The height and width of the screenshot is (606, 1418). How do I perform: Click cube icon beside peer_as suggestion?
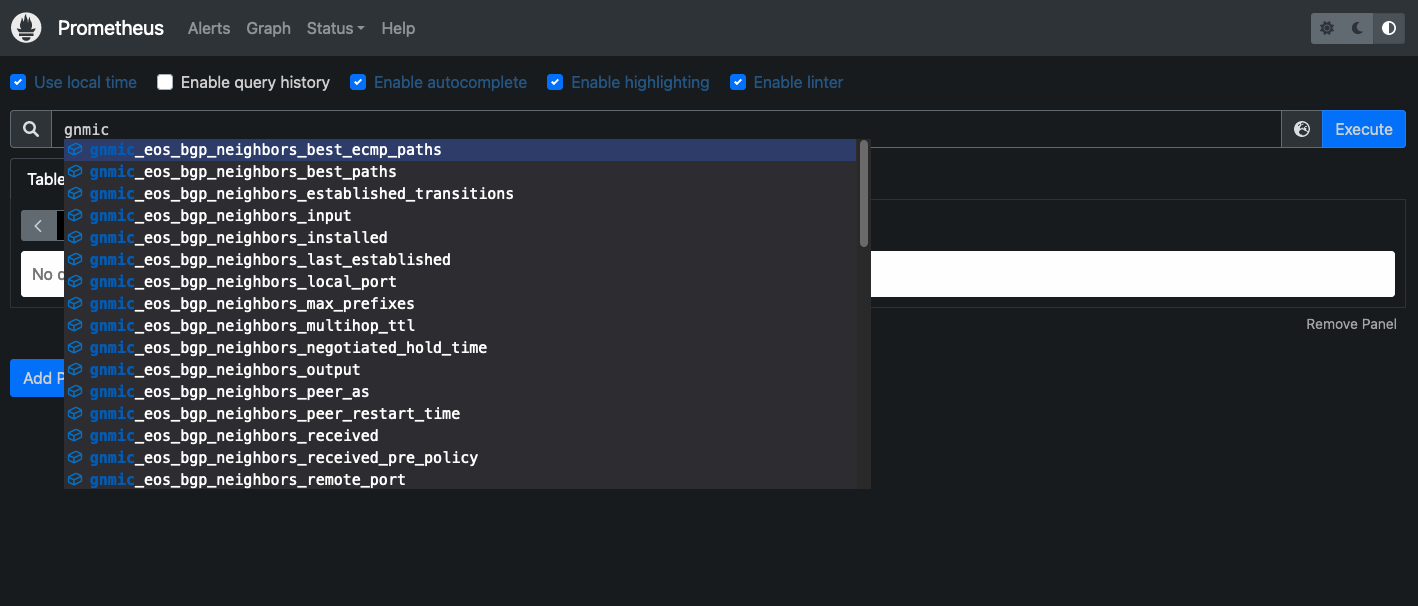coord(76,392)
